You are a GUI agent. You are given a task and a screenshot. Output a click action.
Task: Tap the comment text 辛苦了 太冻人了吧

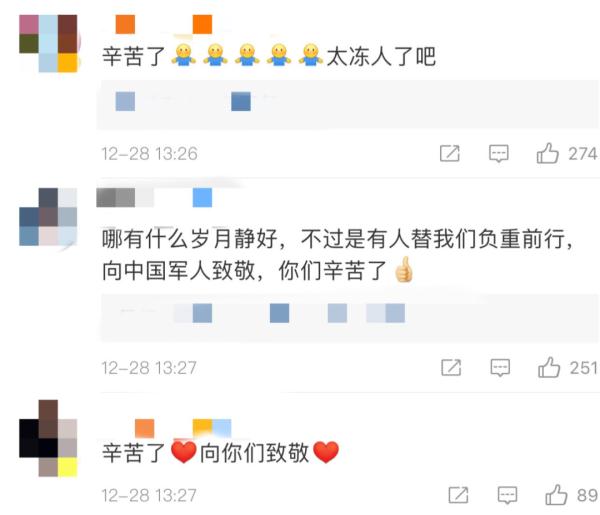point(269,56)
